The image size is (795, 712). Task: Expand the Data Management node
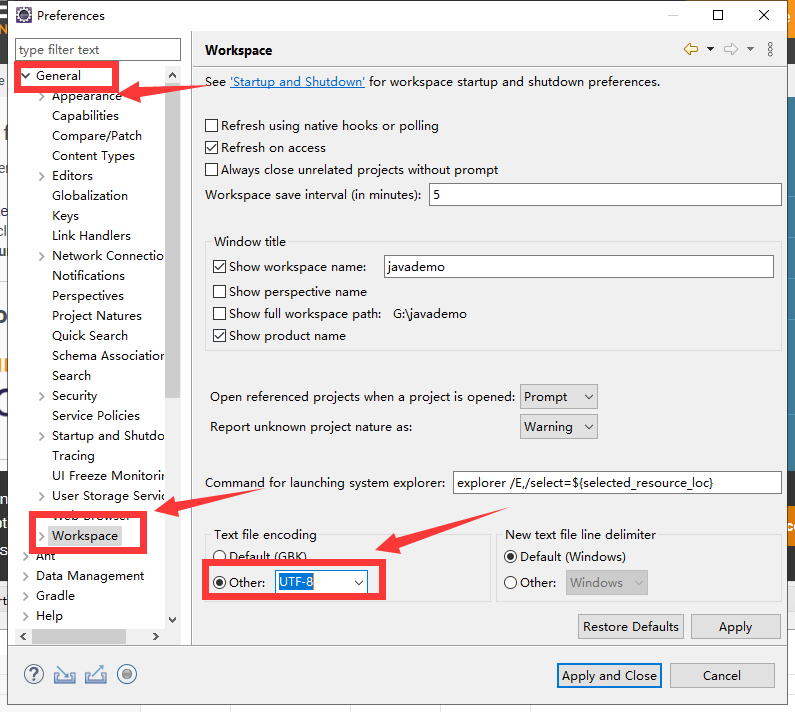point(25,576)
